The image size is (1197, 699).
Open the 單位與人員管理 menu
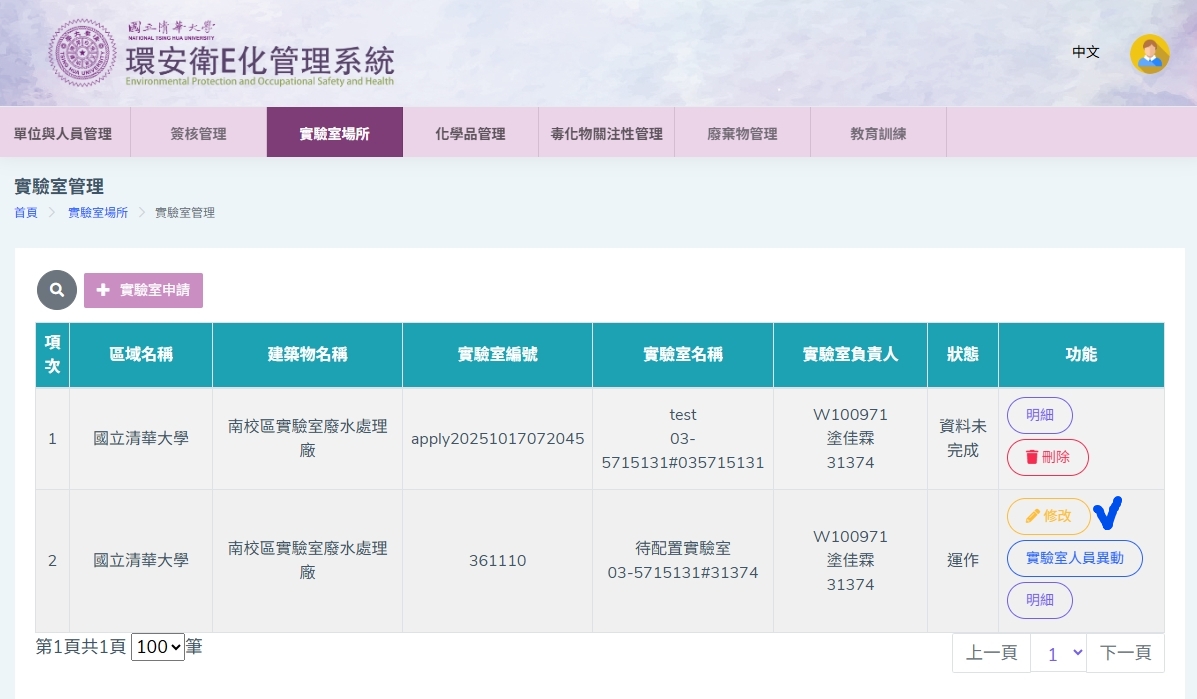(63, 133)
